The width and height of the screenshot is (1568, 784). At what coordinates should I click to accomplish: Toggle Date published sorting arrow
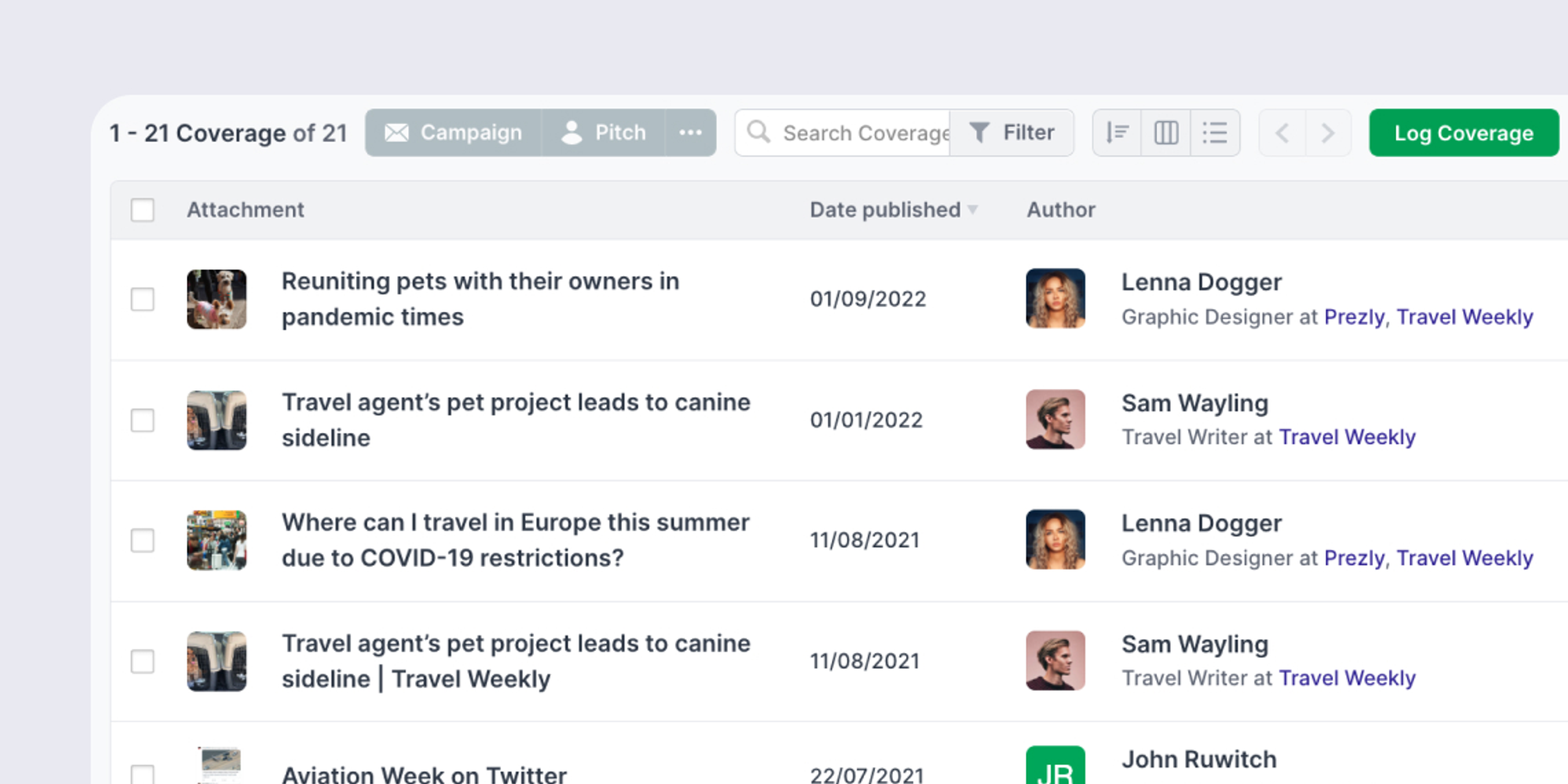[x=973, y=211]
